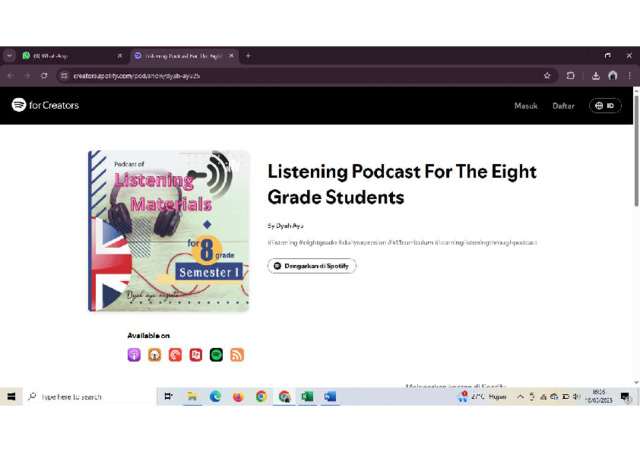Viewport: 640px width, 452px height.
Task: Open the Apple Podcasts purple icon
Action: (x=134, y=355)
